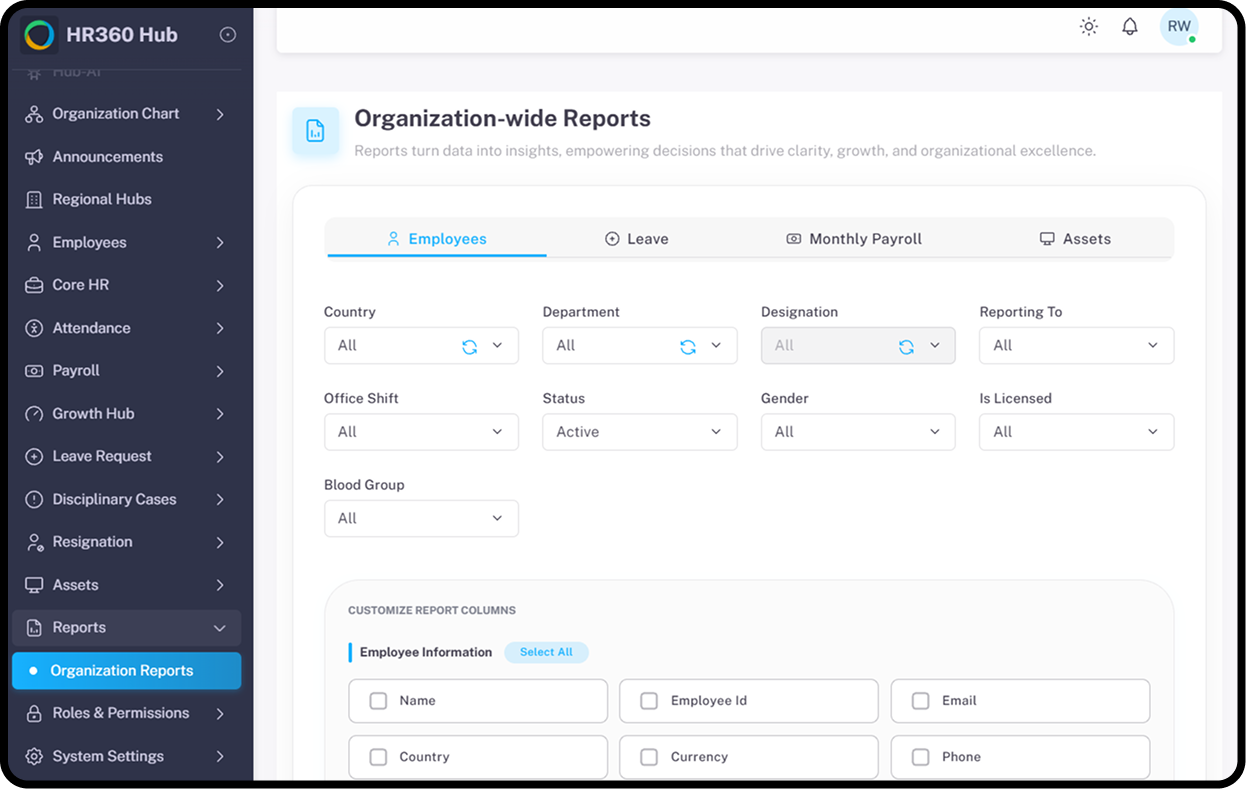The image size is (1246, 789).
Task: Refresh the Country filter list
Action: (x=469, y=346)
